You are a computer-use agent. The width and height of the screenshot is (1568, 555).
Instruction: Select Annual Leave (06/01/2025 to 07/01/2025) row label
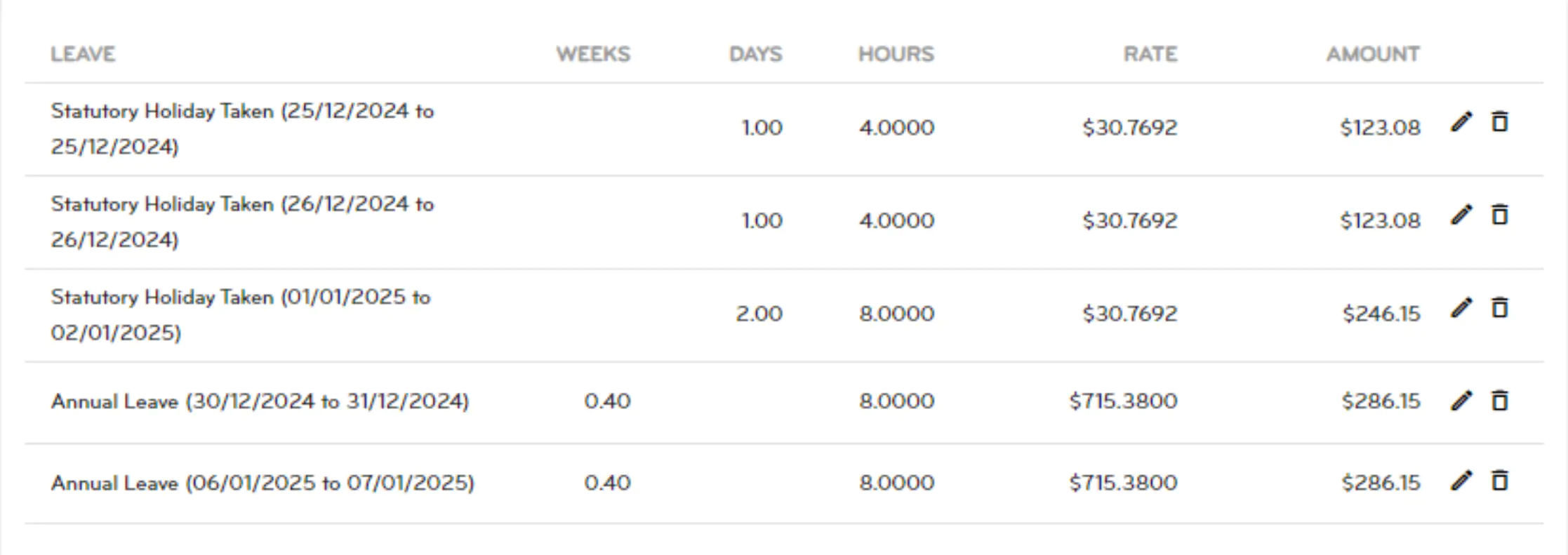pyautogui.click(x=263, y=483)
